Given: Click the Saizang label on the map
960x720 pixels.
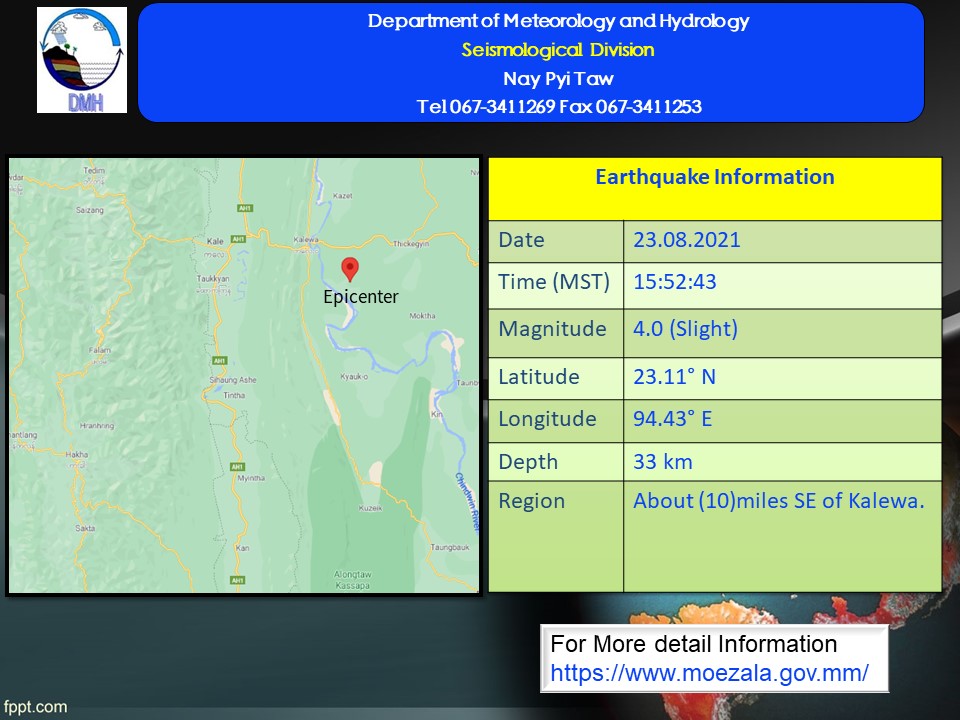Looking at the screenshot, I should coord(89,210).
